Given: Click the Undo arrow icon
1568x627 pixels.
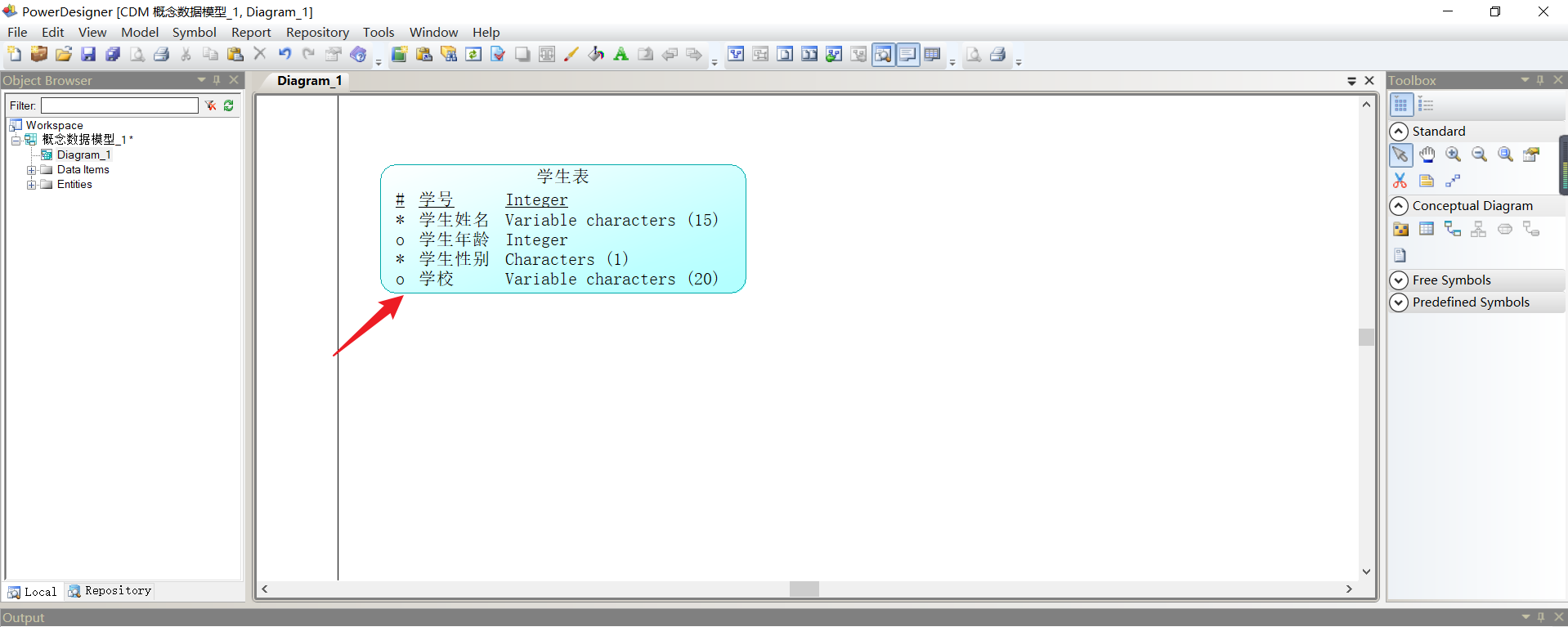Looking at the screenshot, I should pyautogui.click(x=284, y=55).
